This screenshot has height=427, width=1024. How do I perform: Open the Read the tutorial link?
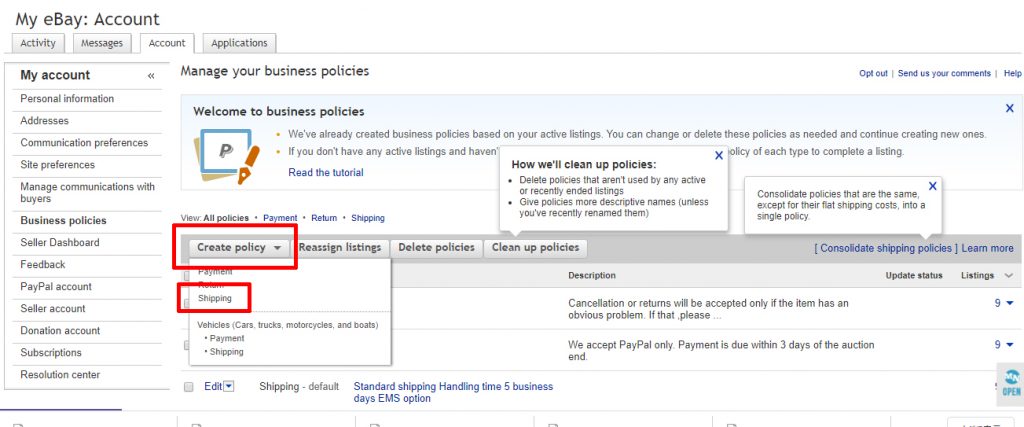(326, 172)
